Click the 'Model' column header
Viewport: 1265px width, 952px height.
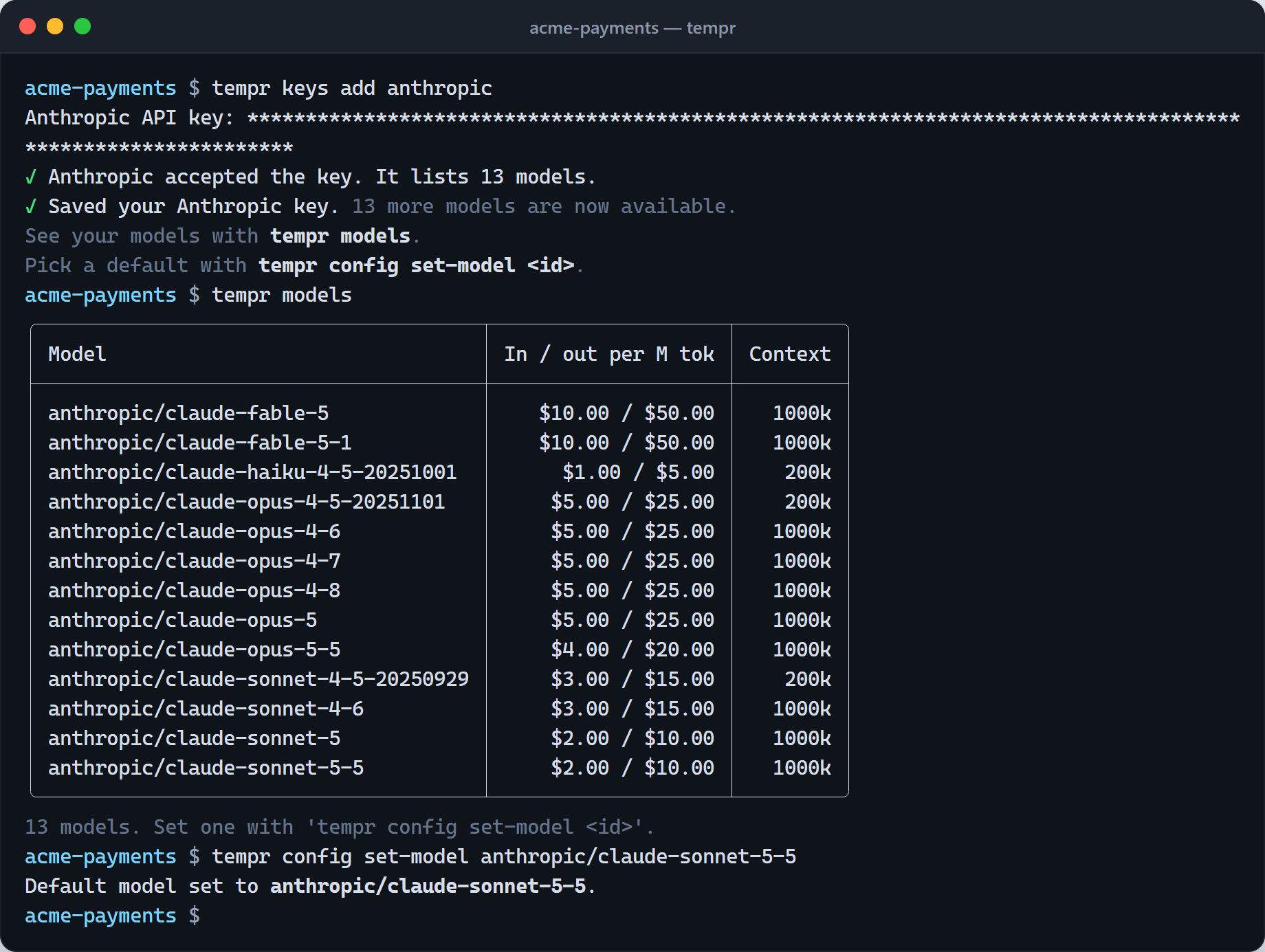coord(77,354)
